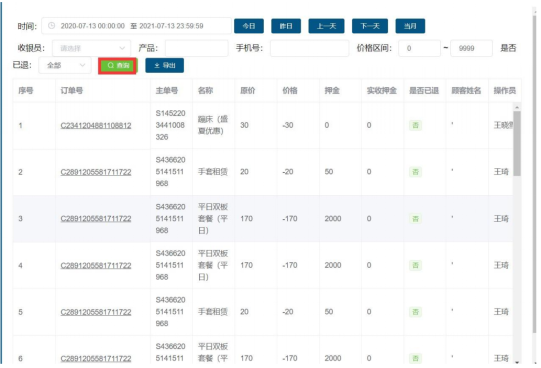Click the clock icon in the time field
541x368 pixels.
[x=51, y=26]
